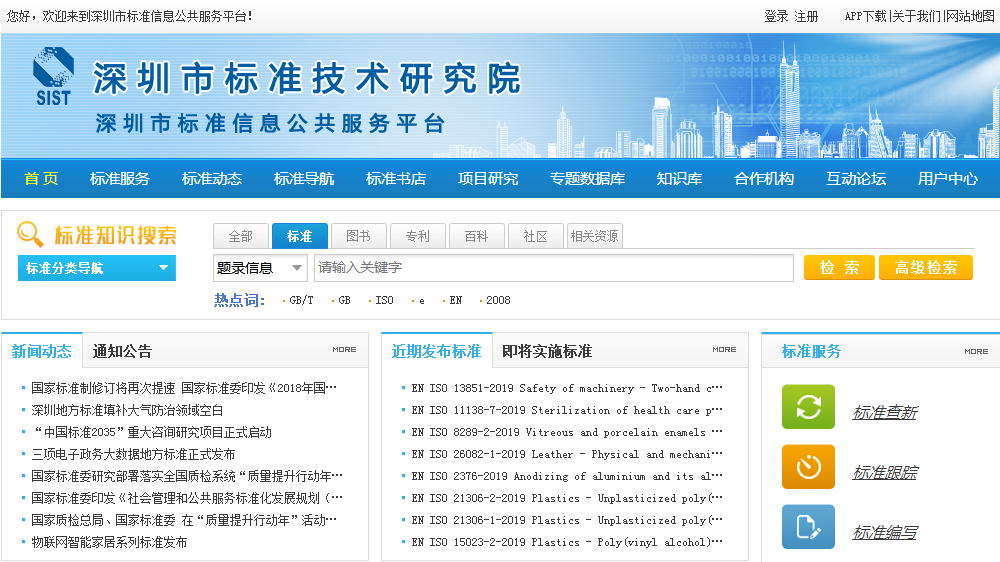Open the orange 标准跟踪 clock icon
Image resolution: width=1000 pixels, height=562 pixels.
coord(808,468)
